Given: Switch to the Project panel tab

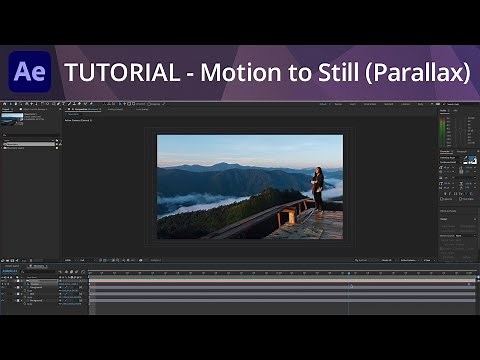Looking at the screenshot, I should point(6,109).
